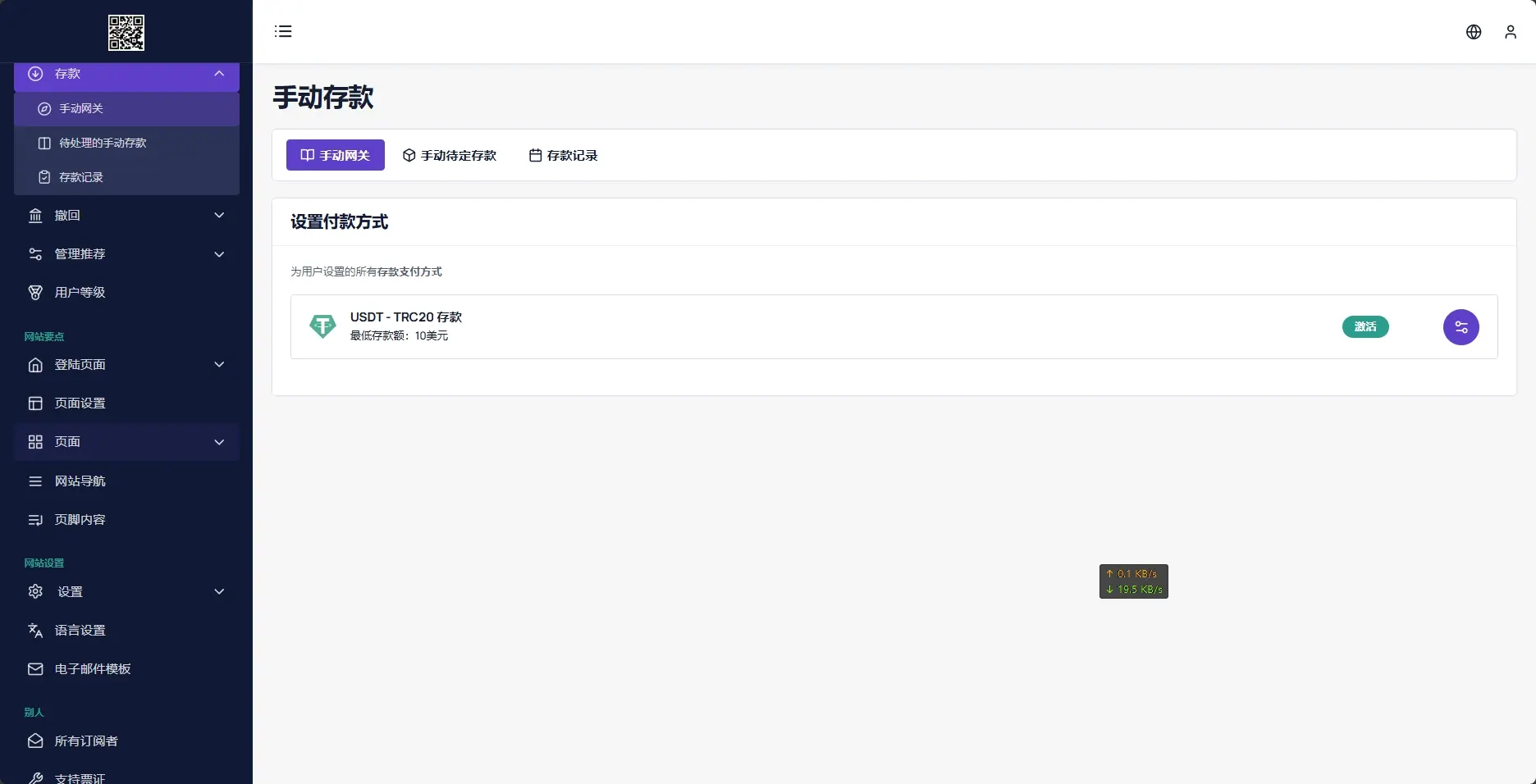
Task: Open 语言设置 in sidebar
Action: click(80, 631)
